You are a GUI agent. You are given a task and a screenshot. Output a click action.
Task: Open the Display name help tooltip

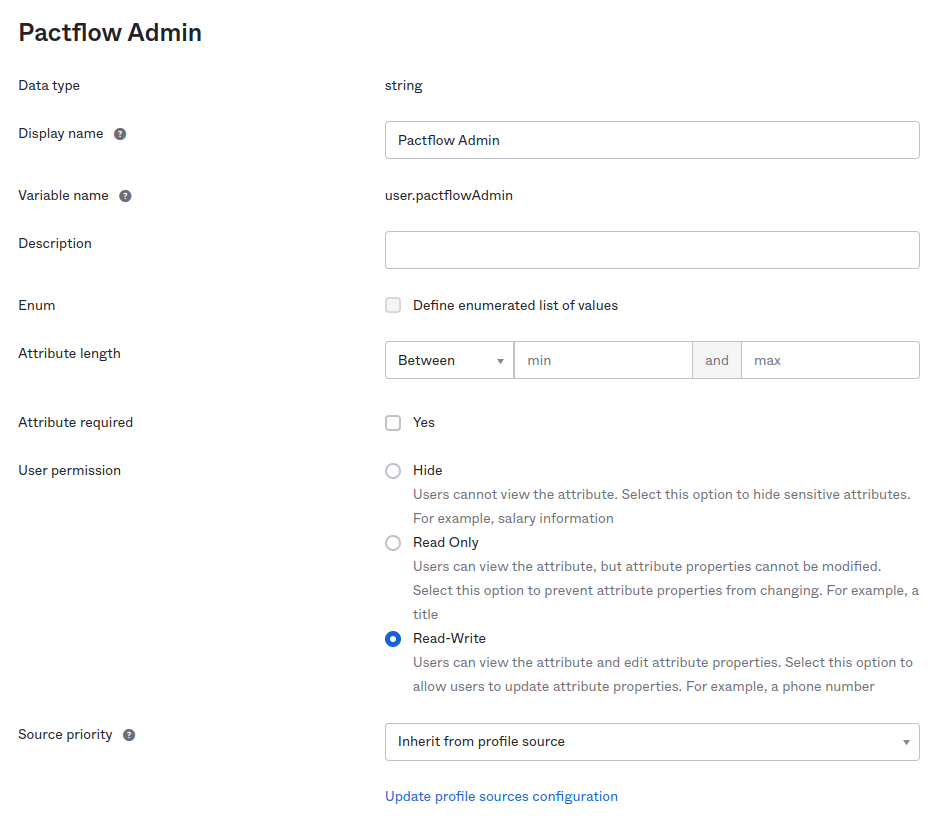click(x=120, y=132)
